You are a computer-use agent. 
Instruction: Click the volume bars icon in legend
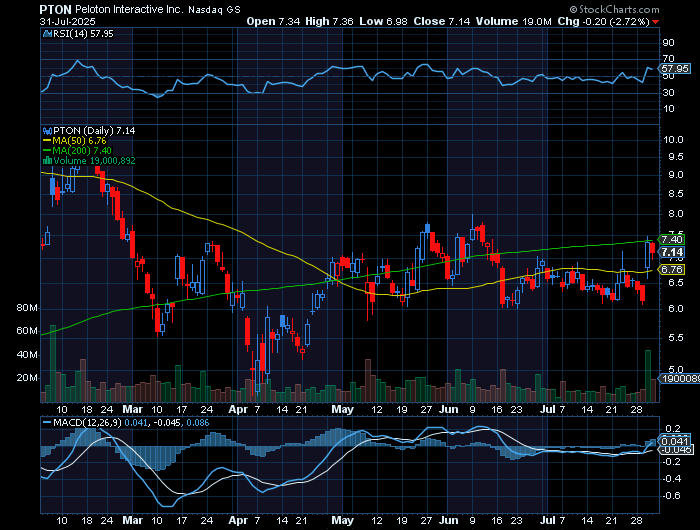coord(47,161)
